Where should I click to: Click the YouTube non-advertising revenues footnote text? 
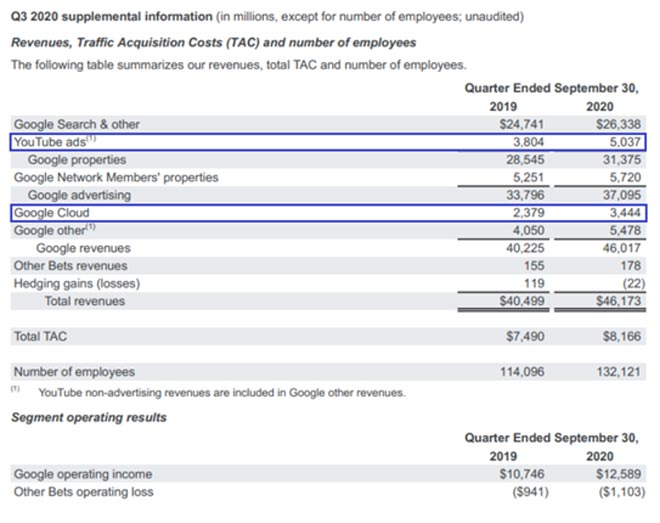point(220,392)
